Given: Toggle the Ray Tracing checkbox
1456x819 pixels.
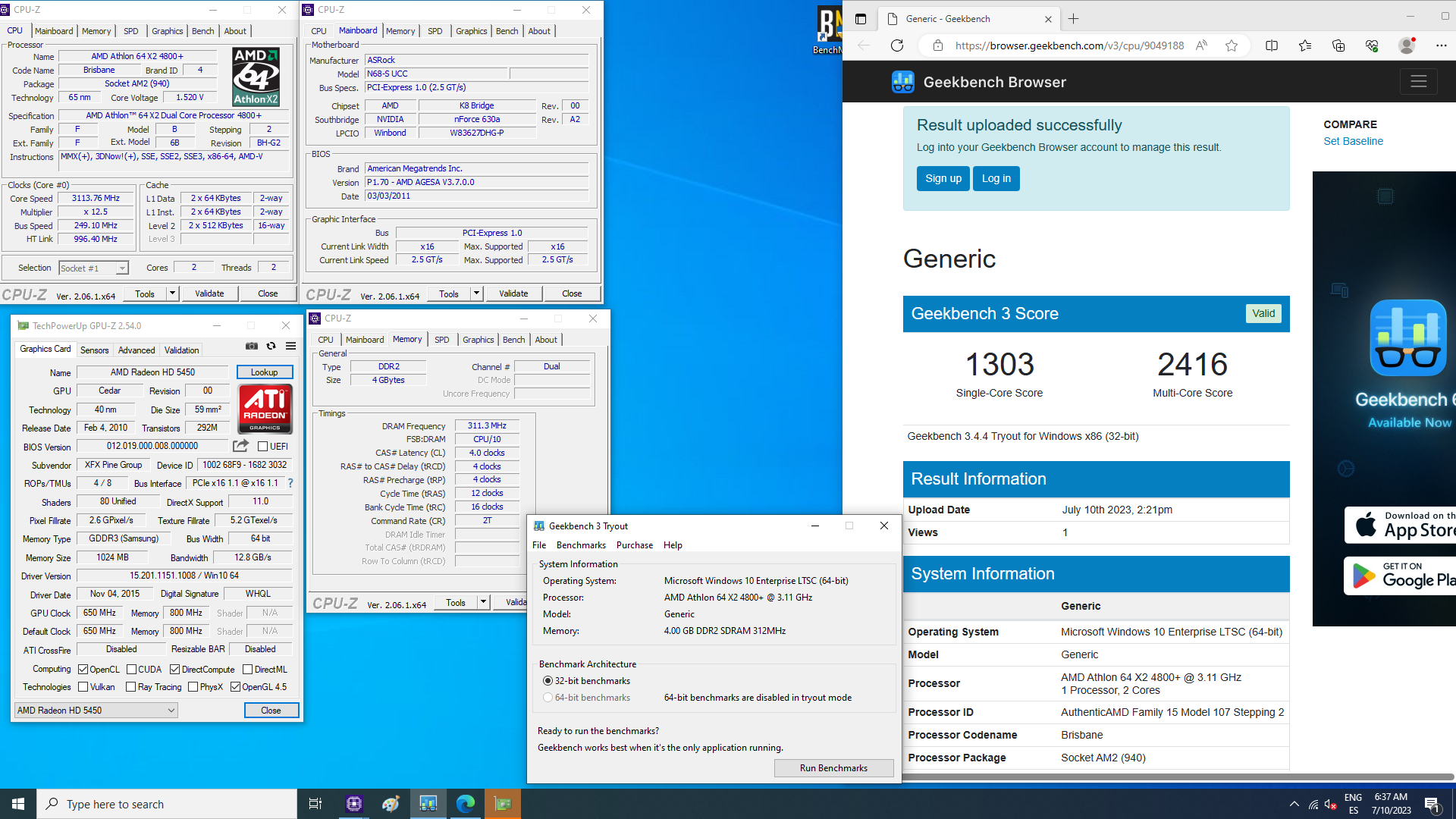Looking at the screenshot, I should pos(130,687).
